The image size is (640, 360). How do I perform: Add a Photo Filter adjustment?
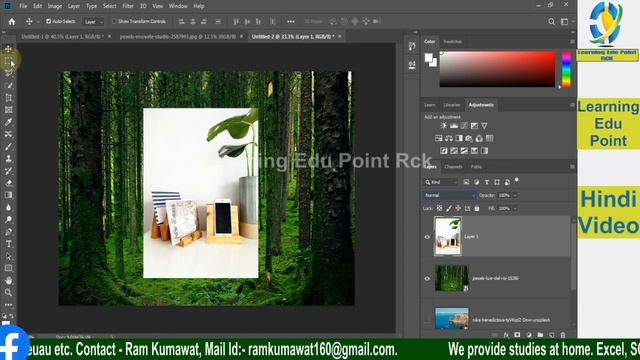click(x=469, y=138)
